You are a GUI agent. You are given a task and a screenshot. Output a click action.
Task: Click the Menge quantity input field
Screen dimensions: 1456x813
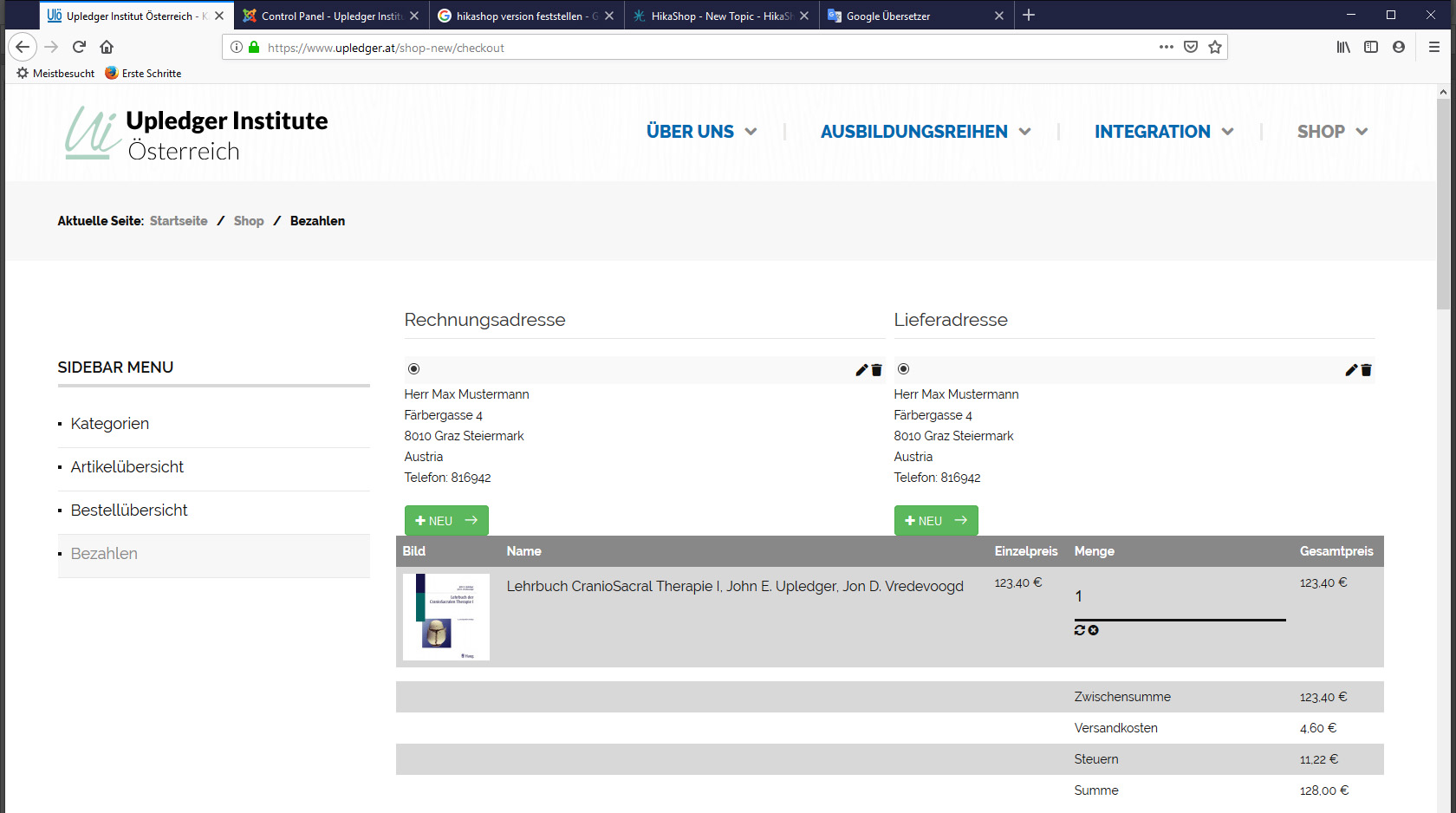pos(1179,597)
